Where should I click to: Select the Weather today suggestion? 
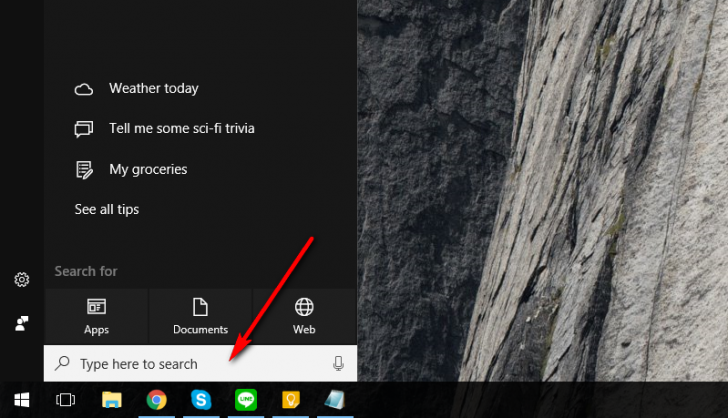coord(154,88)
